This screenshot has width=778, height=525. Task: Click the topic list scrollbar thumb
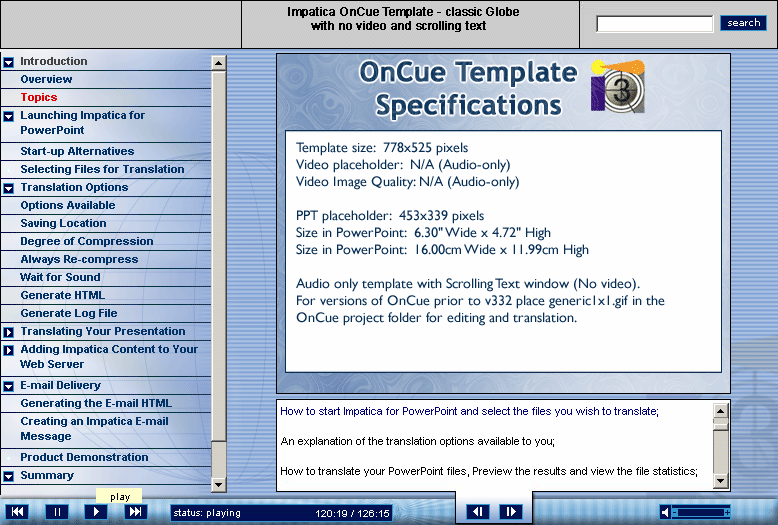(x=219, y=257)
